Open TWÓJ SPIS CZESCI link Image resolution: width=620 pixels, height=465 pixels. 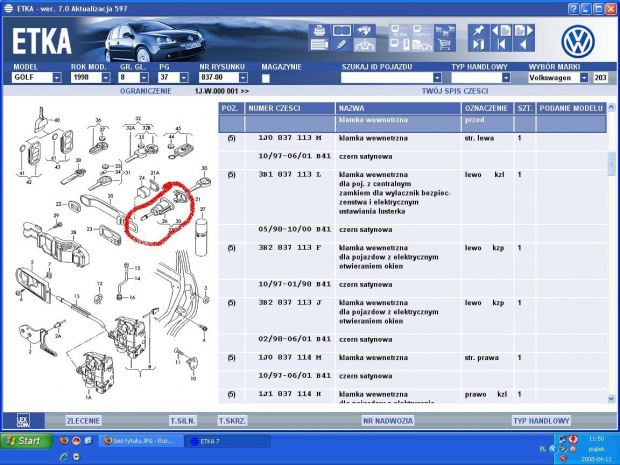pyautogui.click(x=455, y=91)
